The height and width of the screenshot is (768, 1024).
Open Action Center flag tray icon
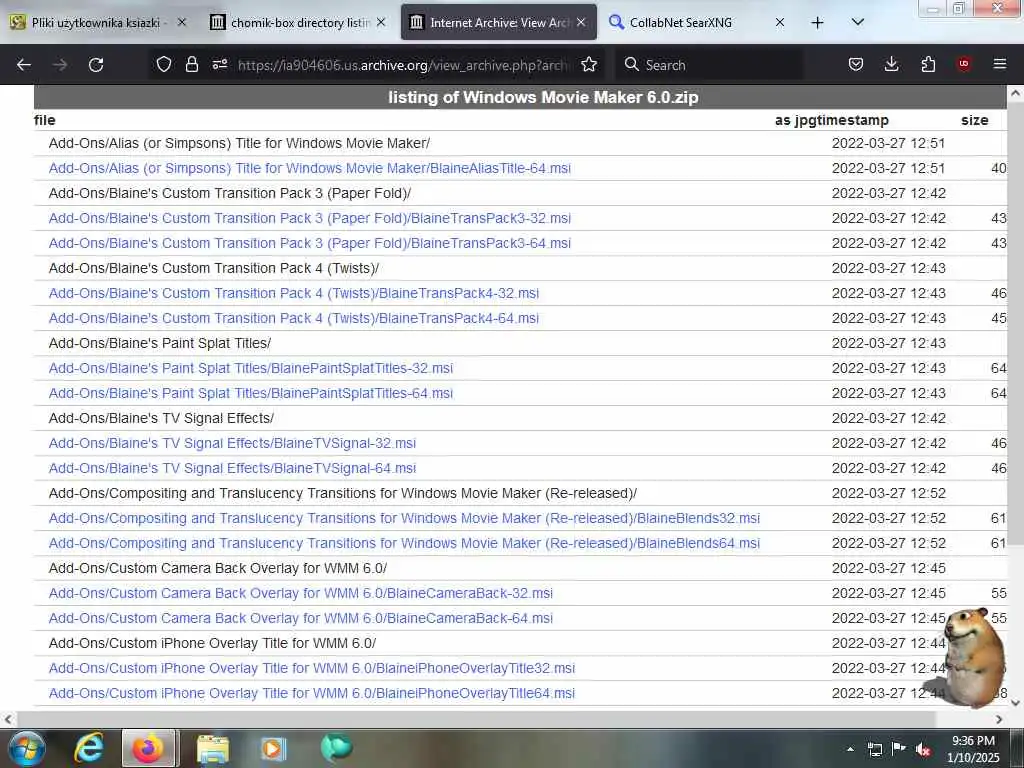coord(899,749)
